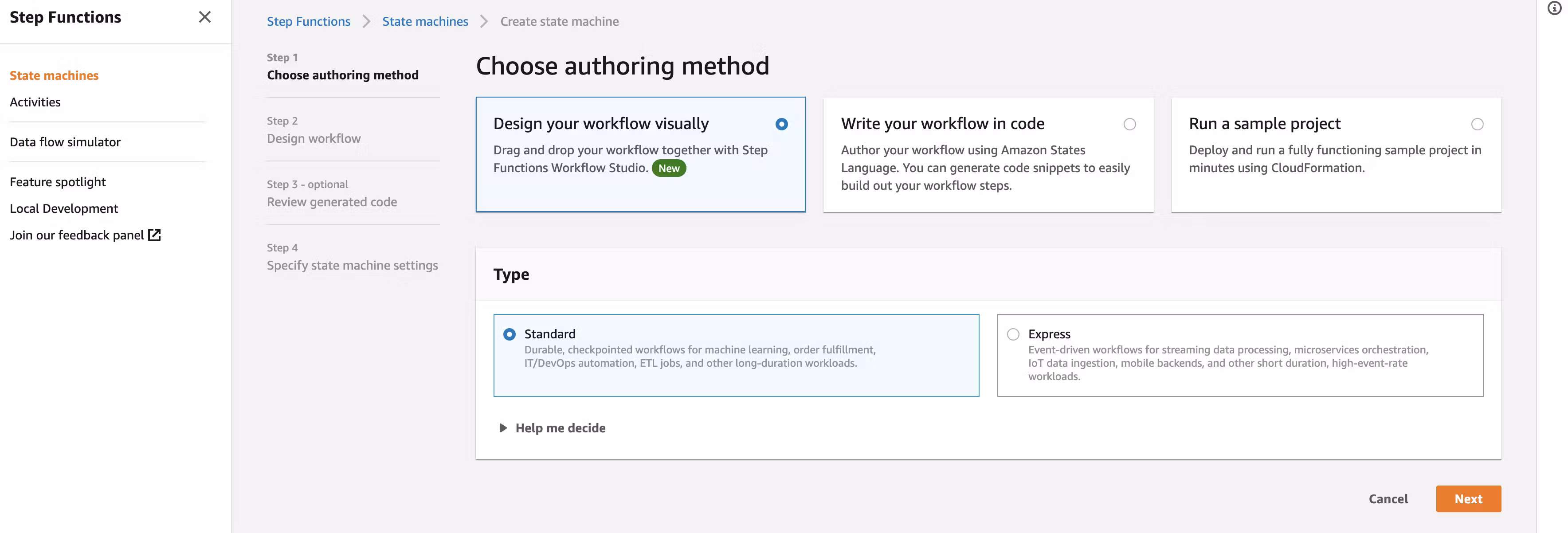Click the external link icon beside feedback panel
The width and height of the screenshot is (1568, 533).
coord(155,235)
